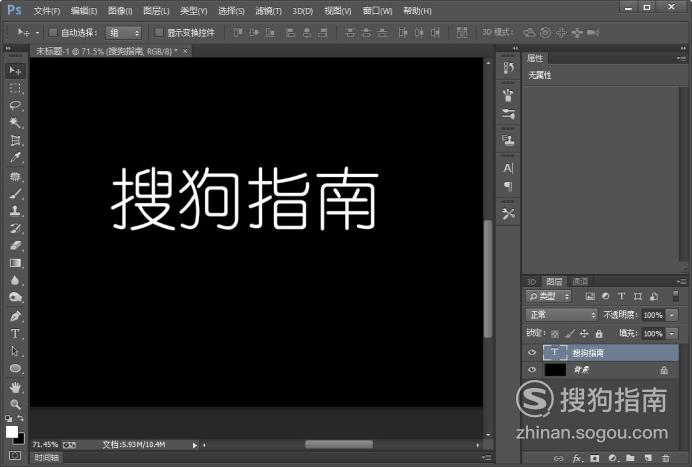The height and width of the screenshot is (467, 692).
Task: Open the 正常 blend mode dropdown
Action: (561, 315)
